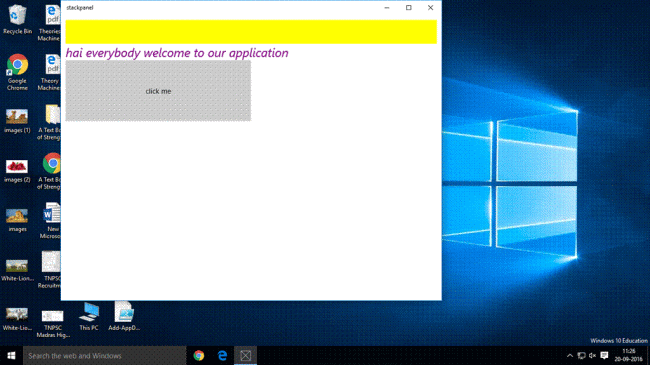Viewport: 650px width, 365px height.
Task: Select the New Microsoft Word document icon
Action: point(52,220)
